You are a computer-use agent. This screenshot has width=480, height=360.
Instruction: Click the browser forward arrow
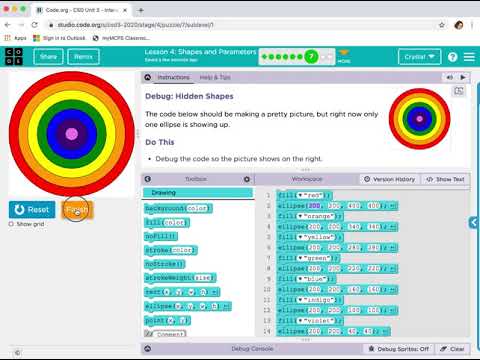pos(21,25)
